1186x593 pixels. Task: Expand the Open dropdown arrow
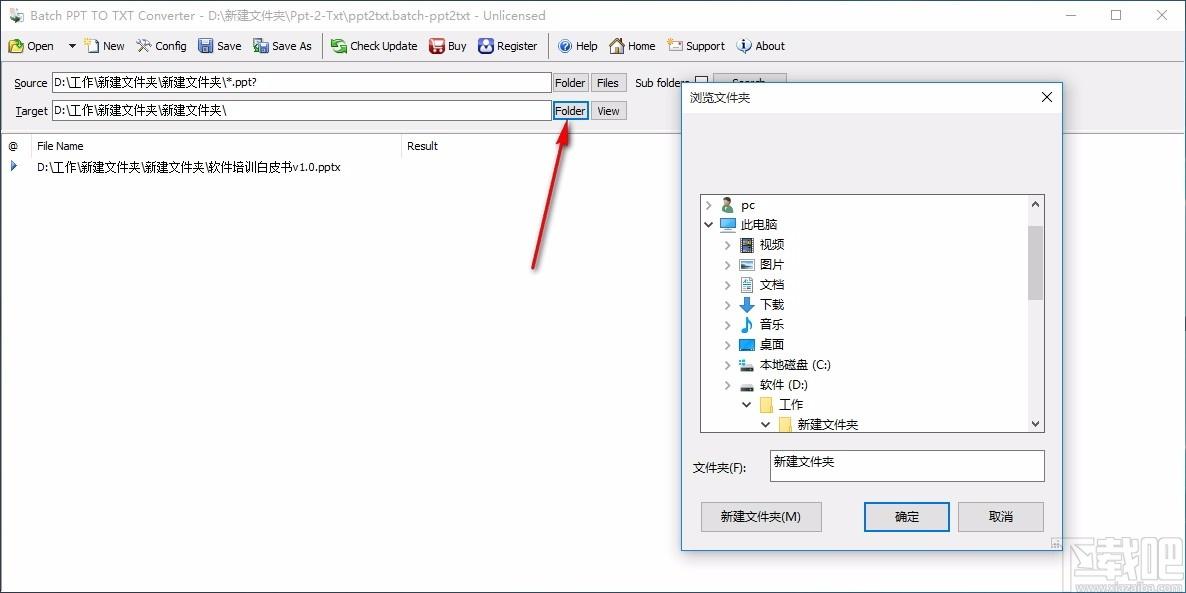(72, 46)
